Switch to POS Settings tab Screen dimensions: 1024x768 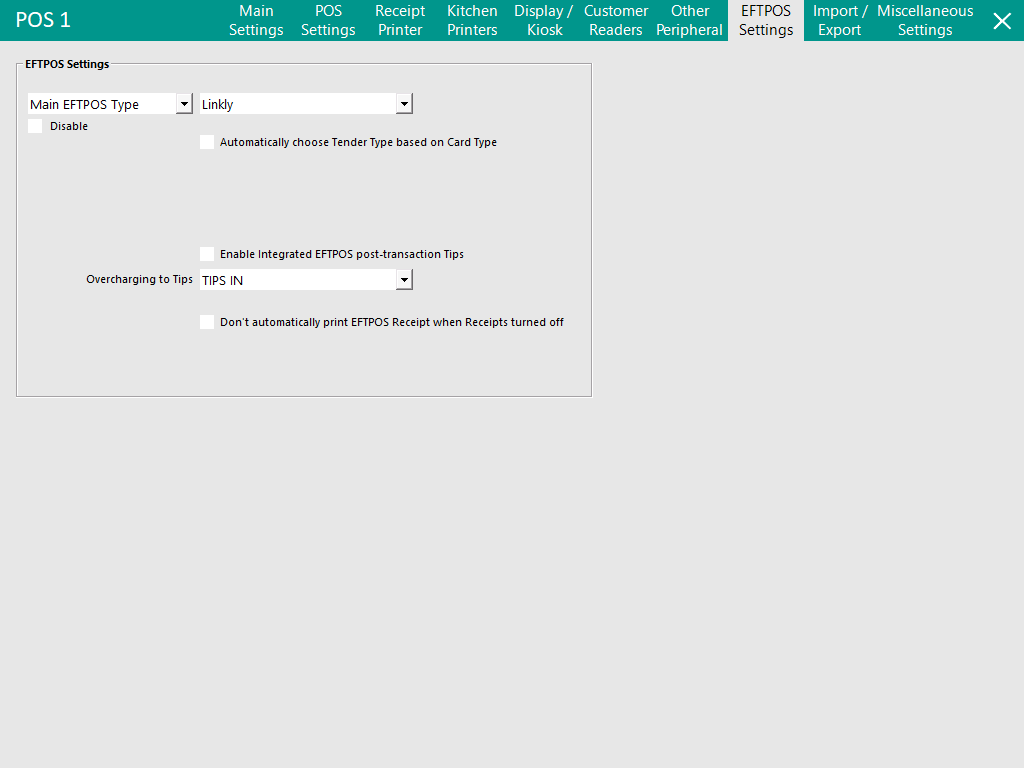[x=328, y=21]
